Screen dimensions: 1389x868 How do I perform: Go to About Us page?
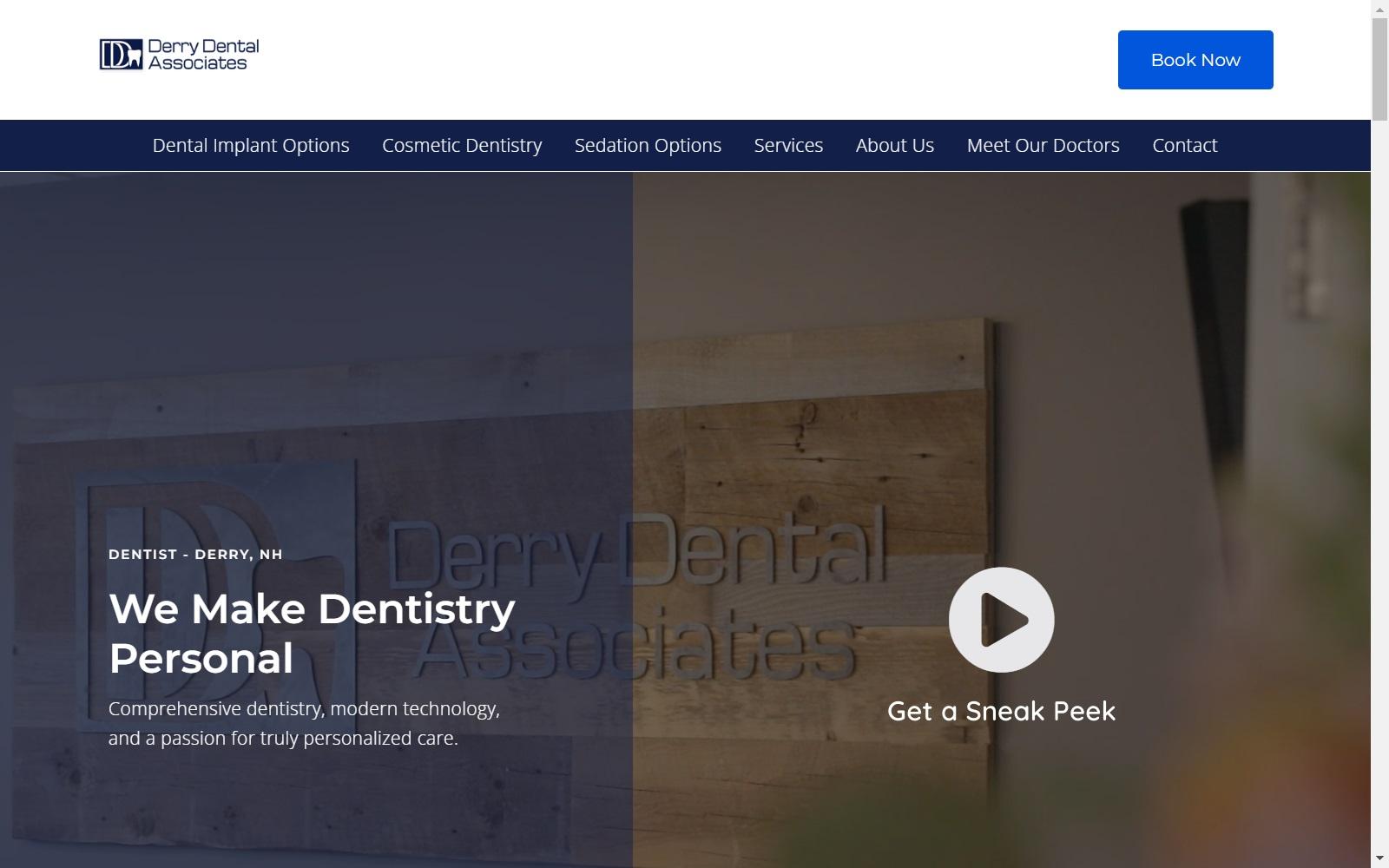[895, 145]
